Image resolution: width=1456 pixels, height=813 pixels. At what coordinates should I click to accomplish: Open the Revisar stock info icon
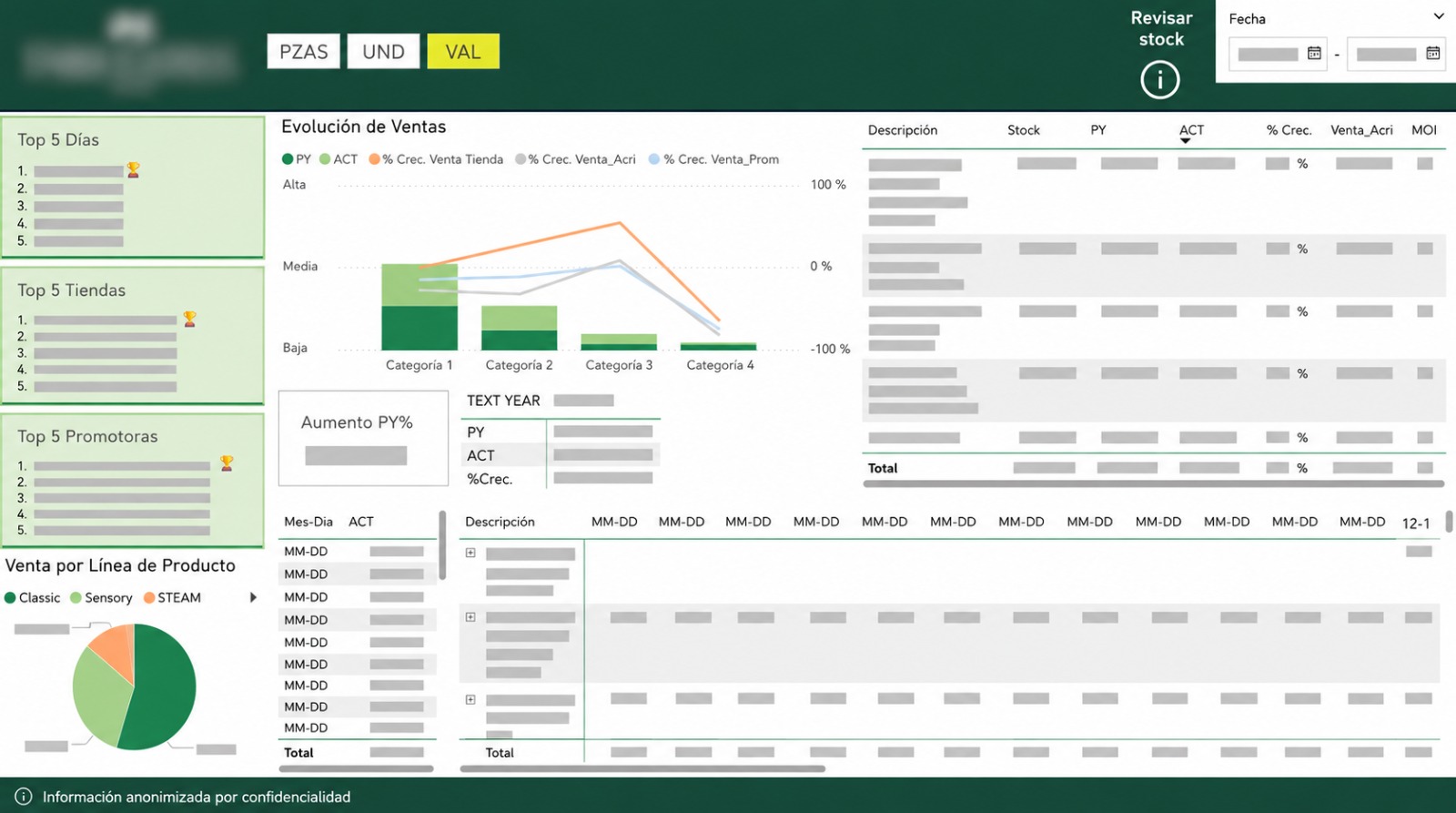(1160, 80)
